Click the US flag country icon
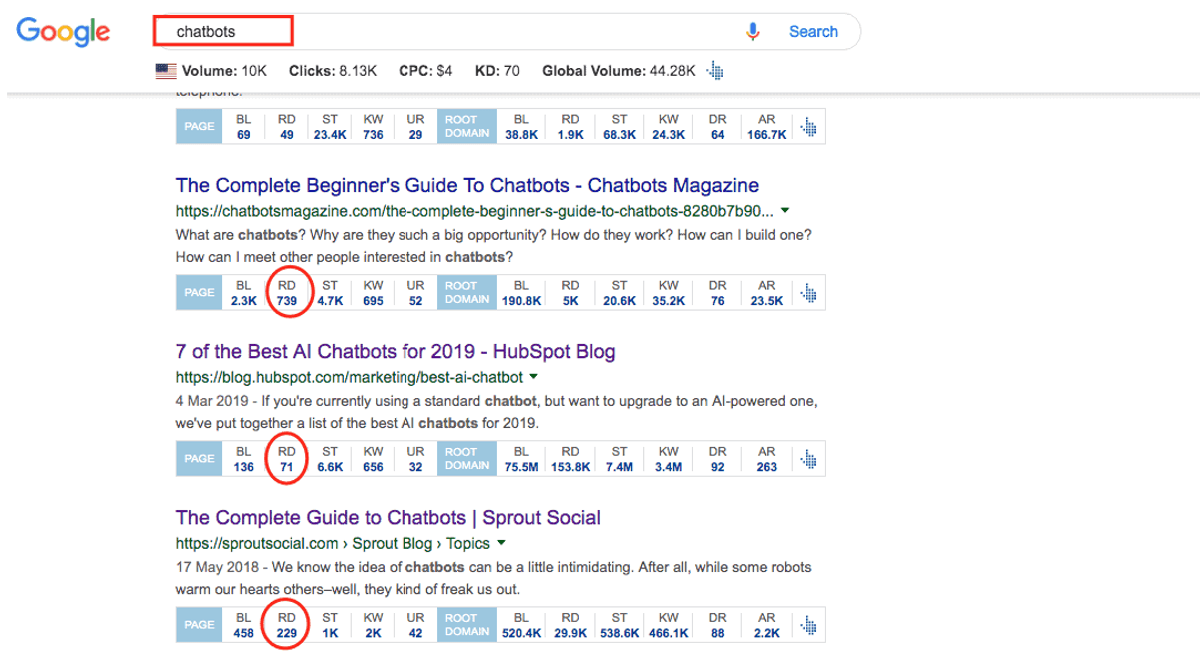Screen dimensions: 1200x669 pos(166,71)
